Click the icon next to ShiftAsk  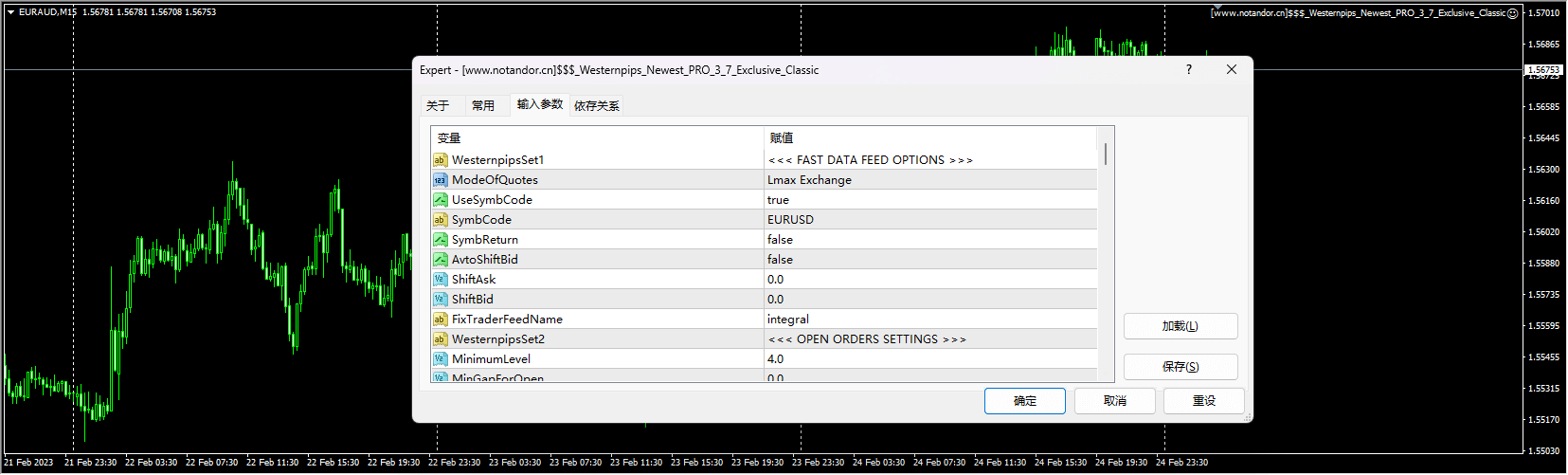[x=440, y=280]
